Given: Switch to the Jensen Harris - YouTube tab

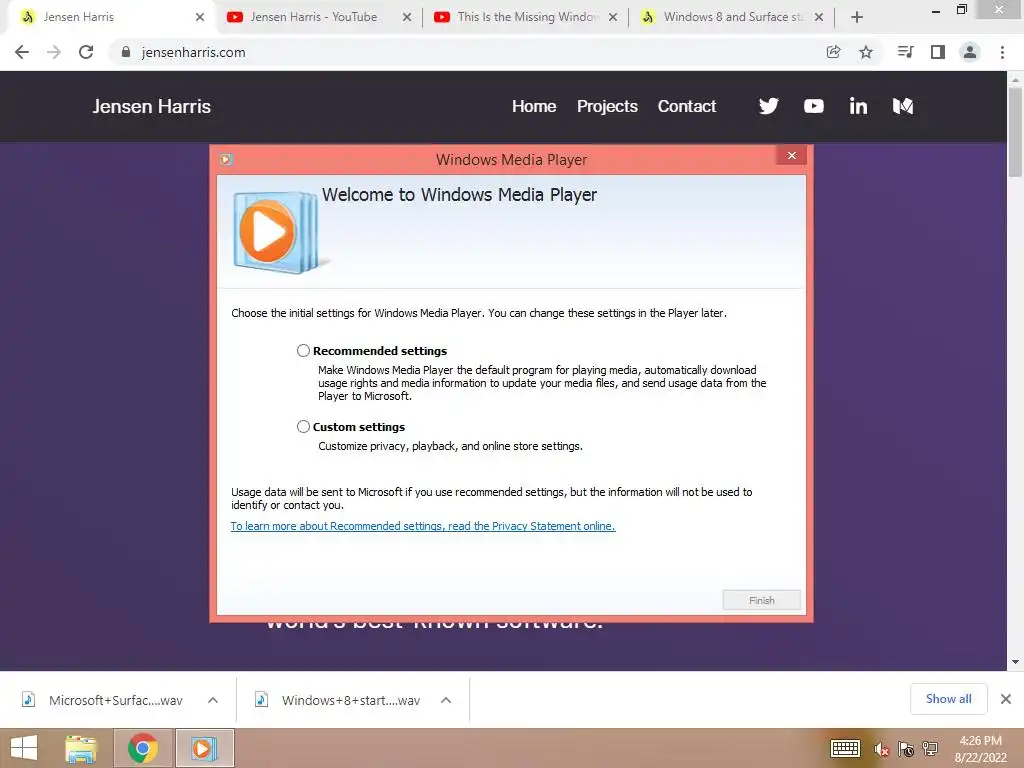Looking at the screenshot, I should pos(313,17).
